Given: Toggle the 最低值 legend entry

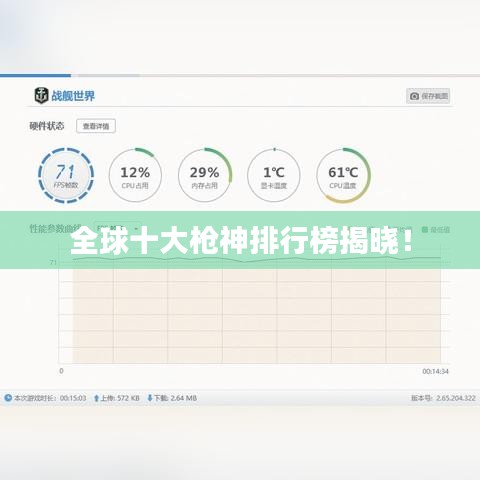Looking at the screenshot, I should point(436,229).
